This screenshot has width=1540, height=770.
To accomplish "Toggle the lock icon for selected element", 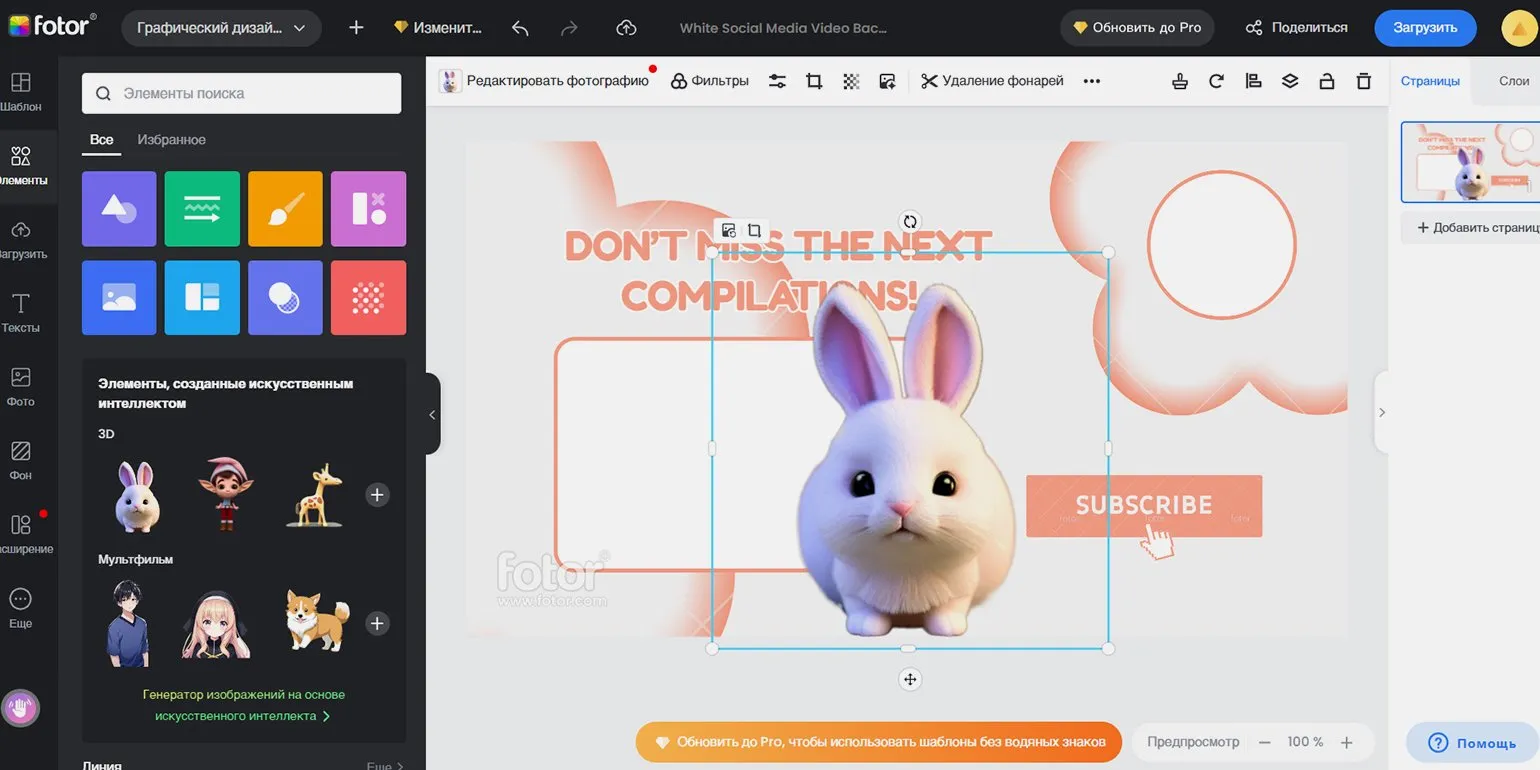I will [1326, 81].
